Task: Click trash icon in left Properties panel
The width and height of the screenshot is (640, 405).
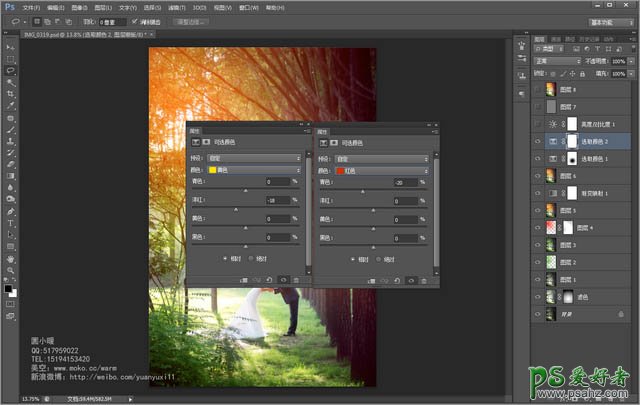Action: [295, 280]
